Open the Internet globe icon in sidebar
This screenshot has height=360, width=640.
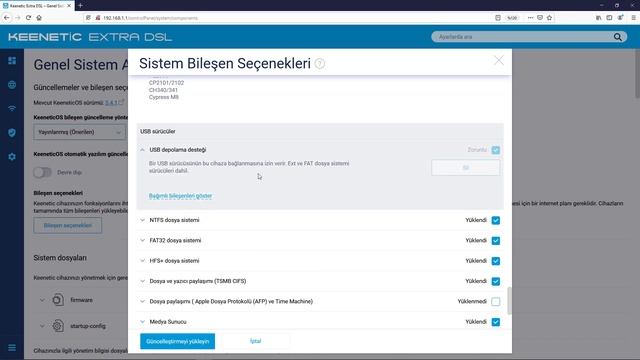12,84
